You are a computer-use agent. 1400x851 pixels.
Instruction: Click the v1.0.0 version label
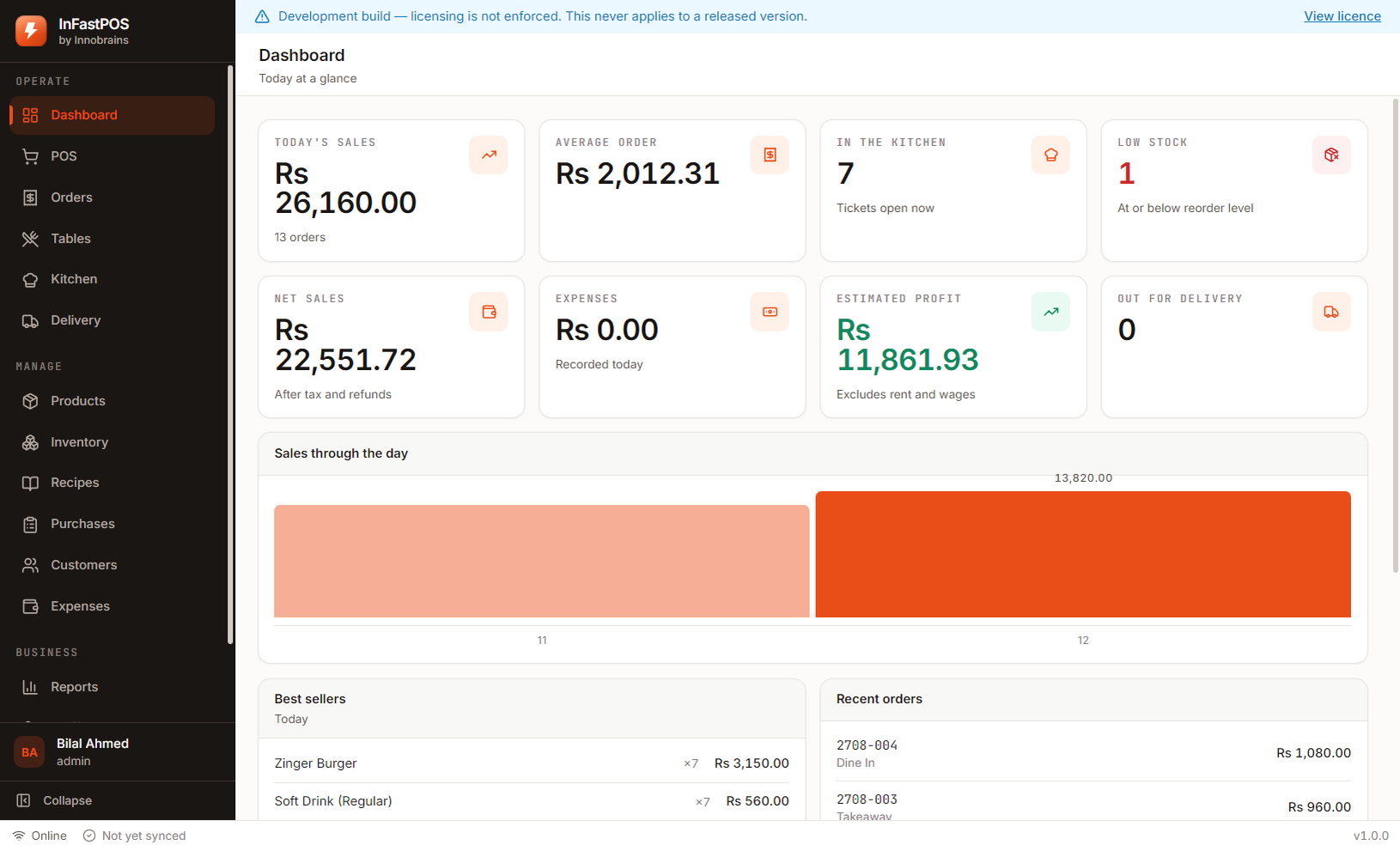click(1371, 836)
